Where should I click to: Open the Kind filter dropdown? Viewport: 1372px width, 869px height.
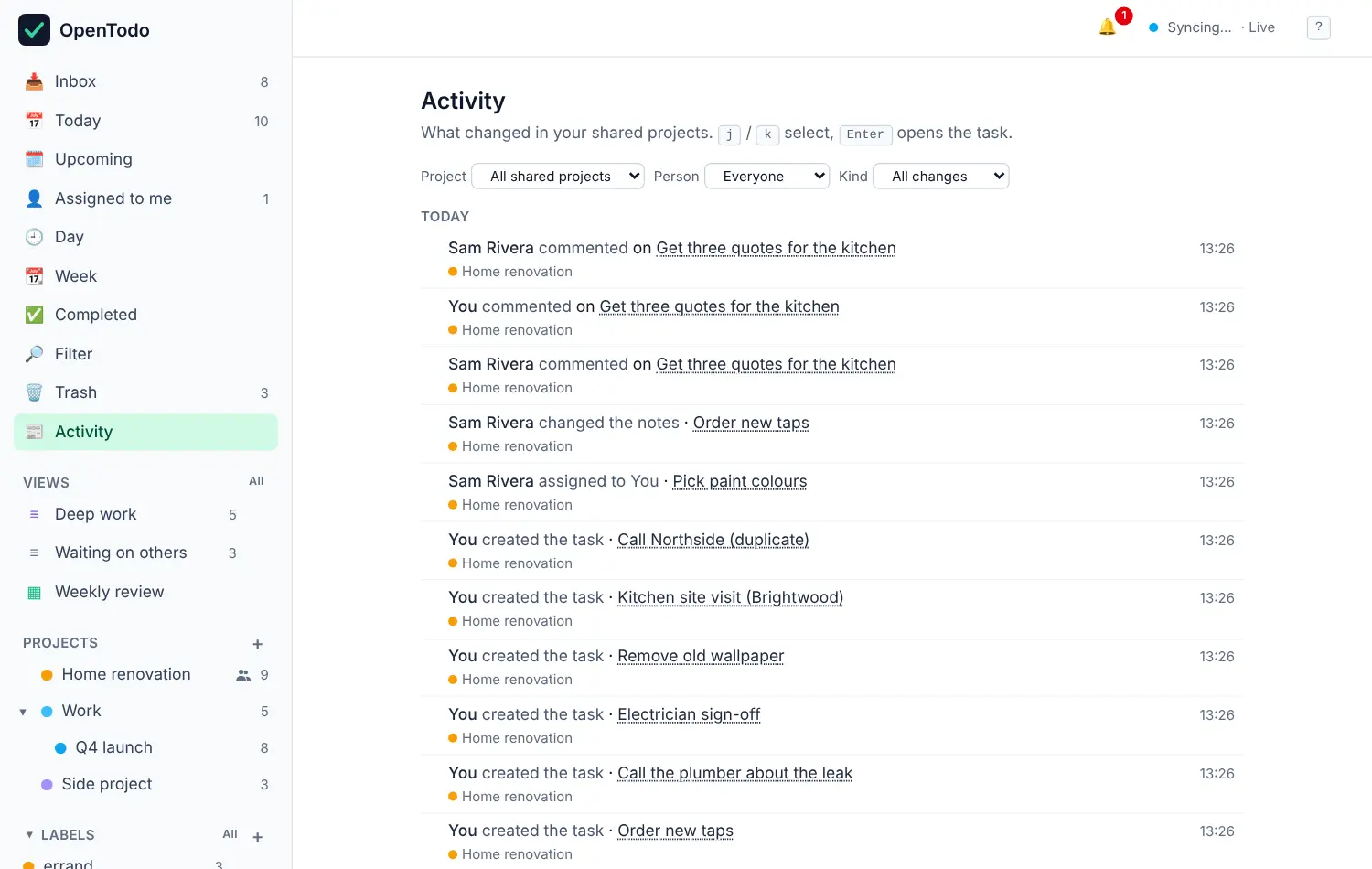click(941, 176)
